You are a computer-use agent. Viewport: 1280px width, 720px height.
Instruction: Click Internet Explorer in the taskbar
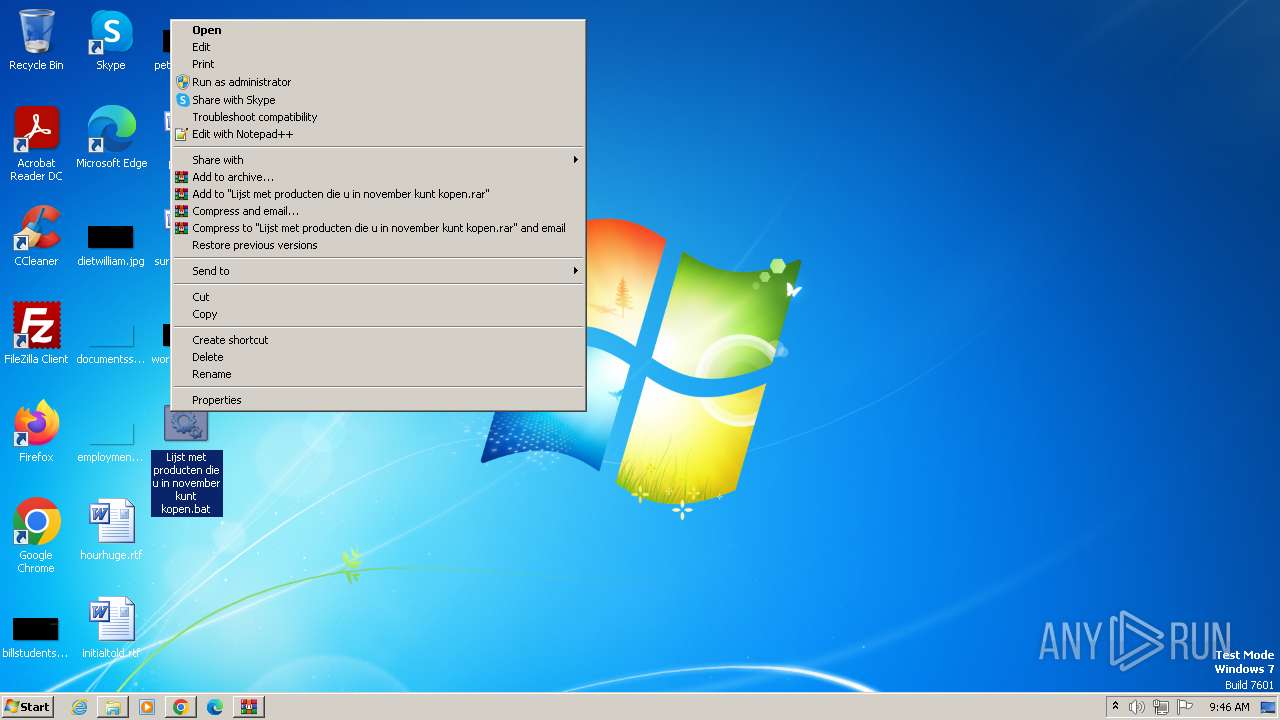tap(79, 707)
